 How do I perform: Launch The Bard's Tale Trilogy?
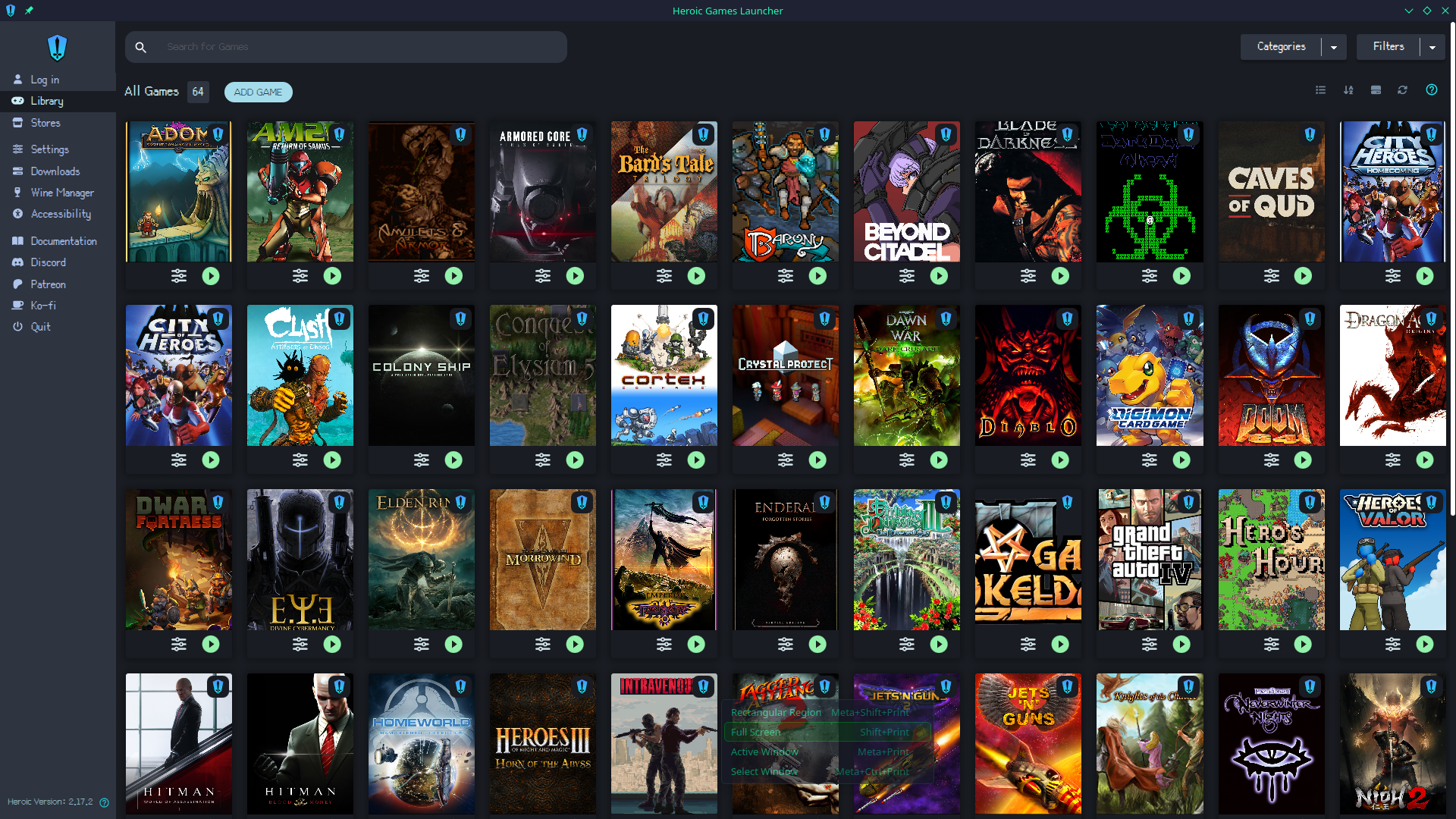pyautogui.click(x=696, y=276)
